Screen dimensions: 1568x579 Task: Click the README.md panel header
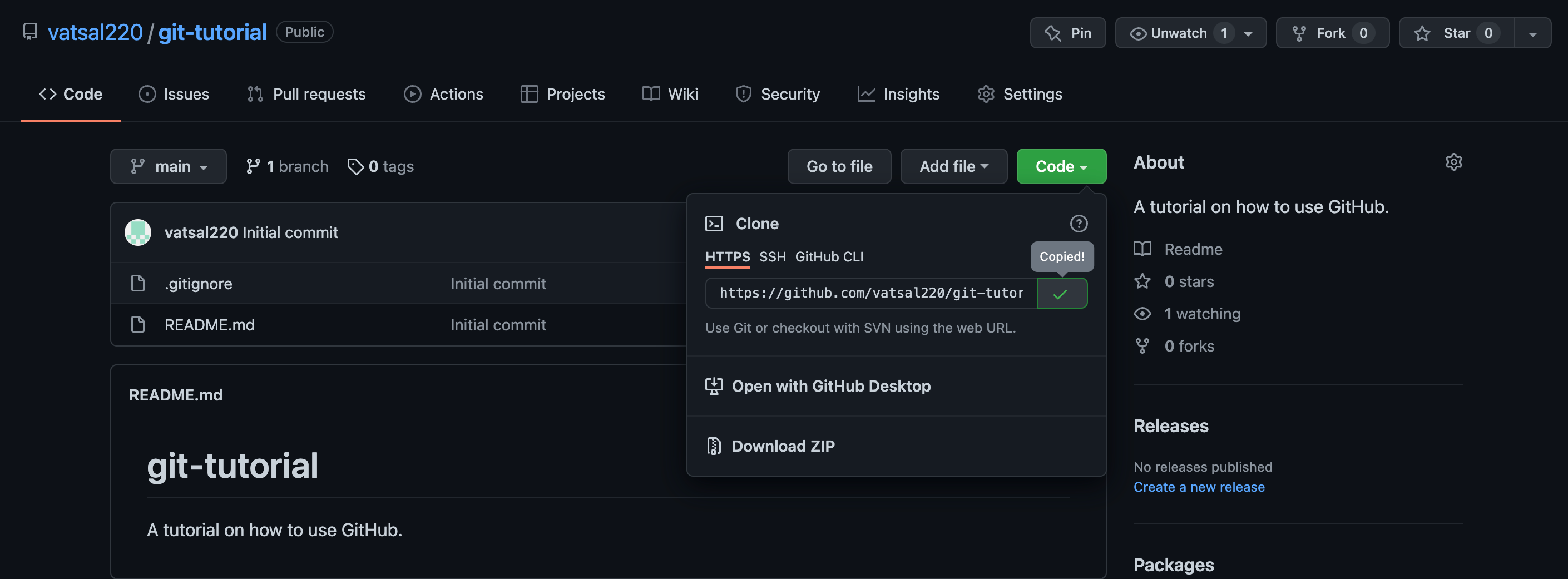(175, 395)
